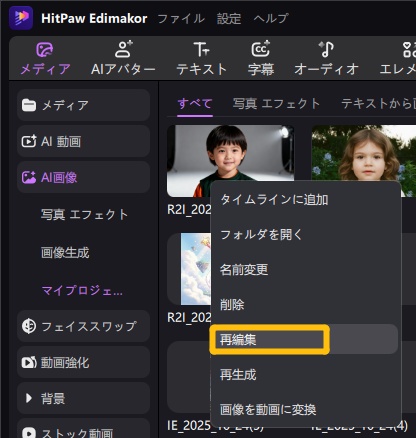Viewport: 416px width, 438px height.
Task: Select マイプロジェ... in the sidebar
Action: tap(82, 291)
